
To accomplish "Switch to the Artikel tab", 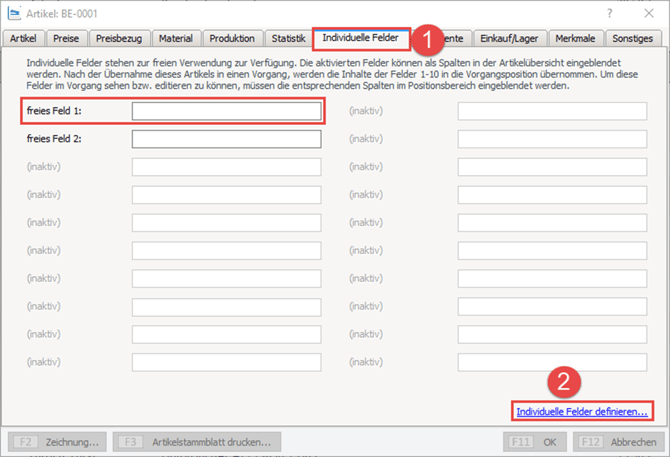I will point(22,39).
